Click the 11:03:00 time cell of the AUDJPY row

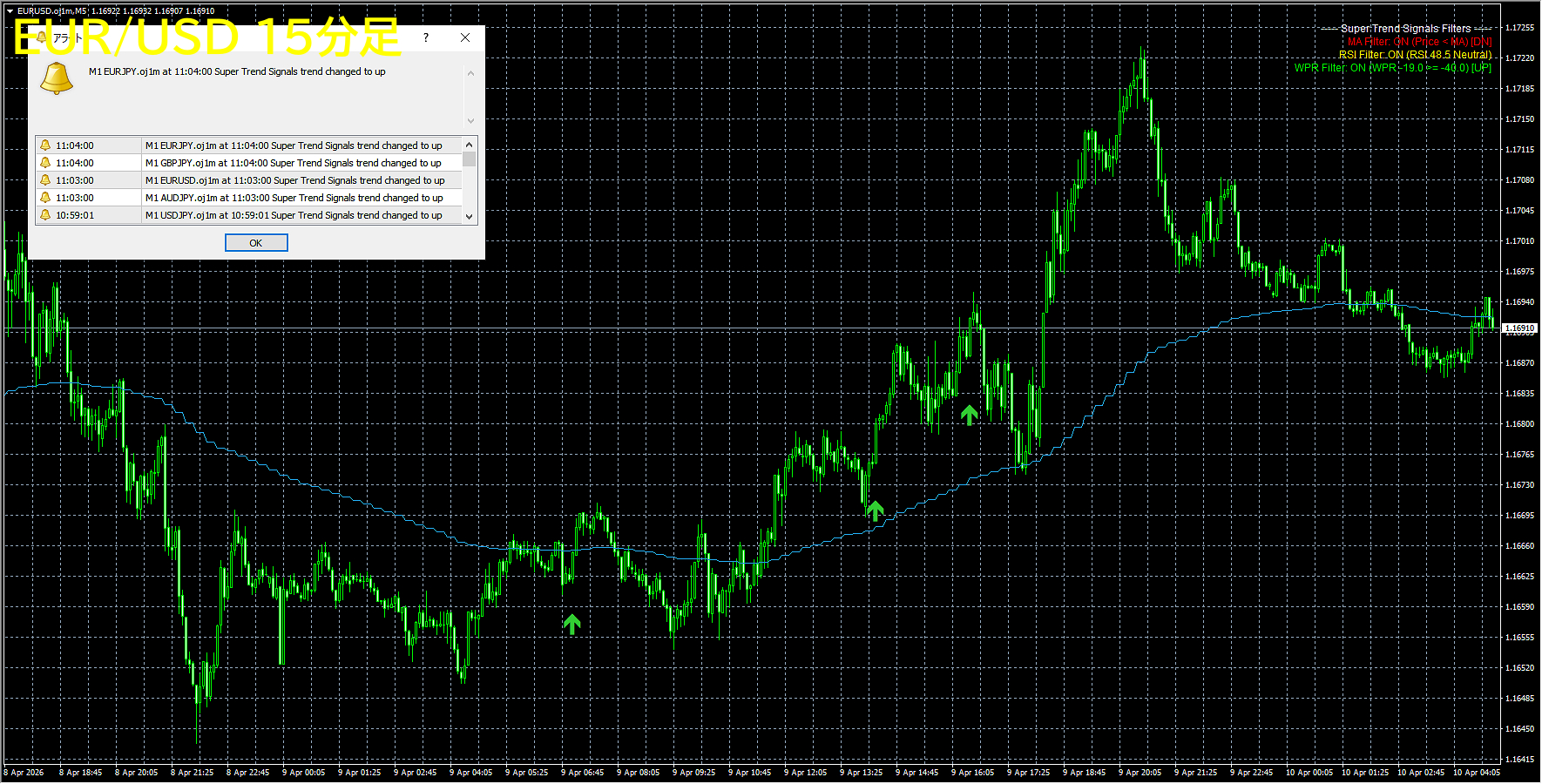pos(75,198)
